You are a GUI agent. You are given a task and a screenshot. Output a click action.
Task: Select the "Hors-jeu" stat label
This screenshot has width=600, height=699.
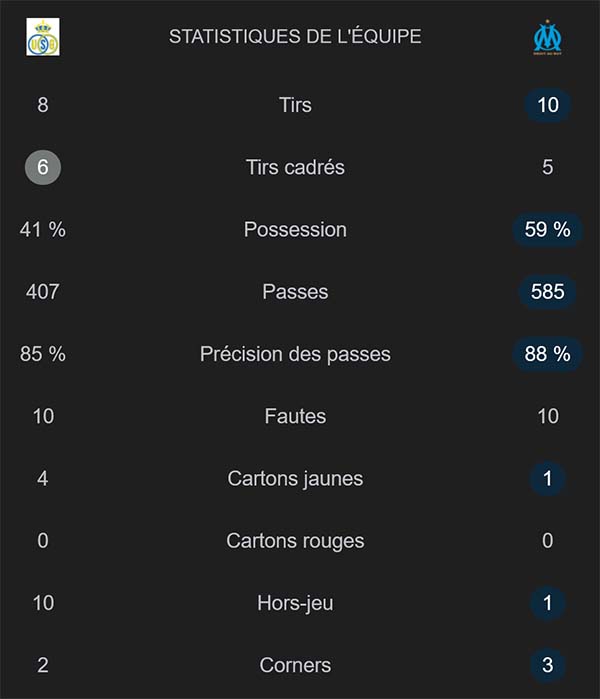pyautogui.click(x=295, y=603)
